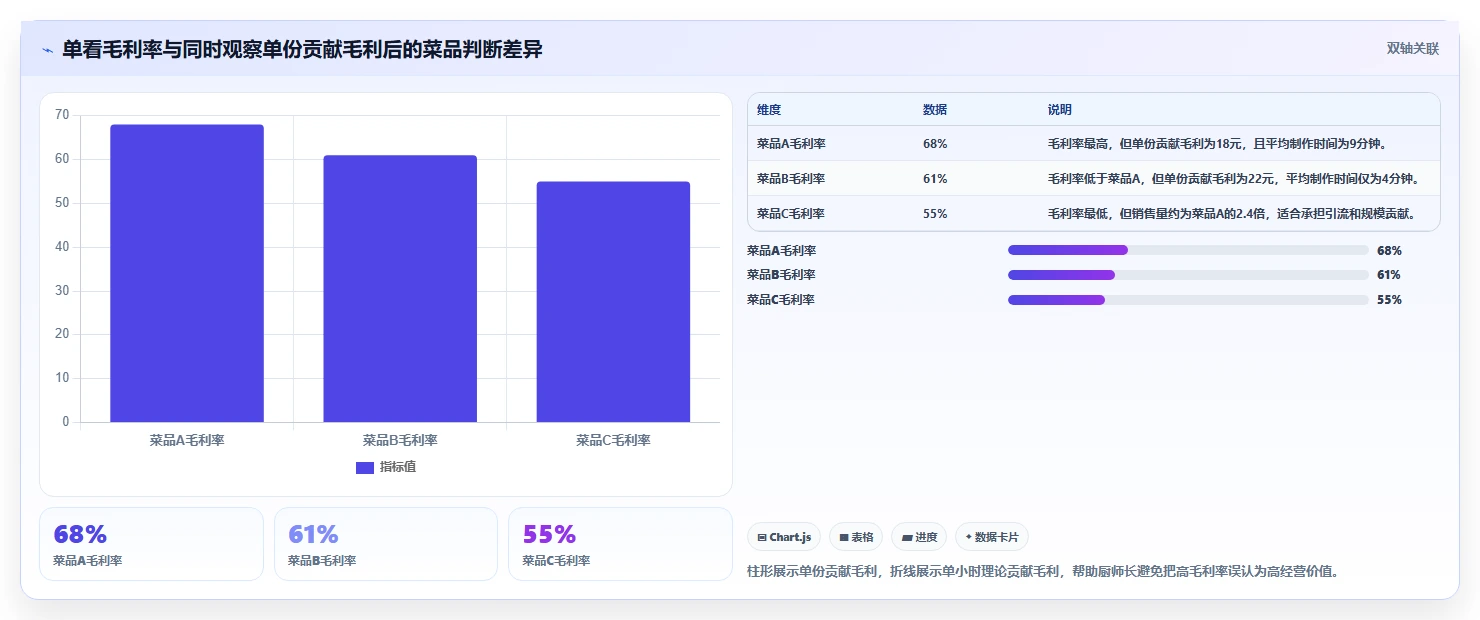The height and width of the screenshot is (620, 1480).
Task: Click the 菜品A毛利率 progress bar
Action: coord(1188,250)
